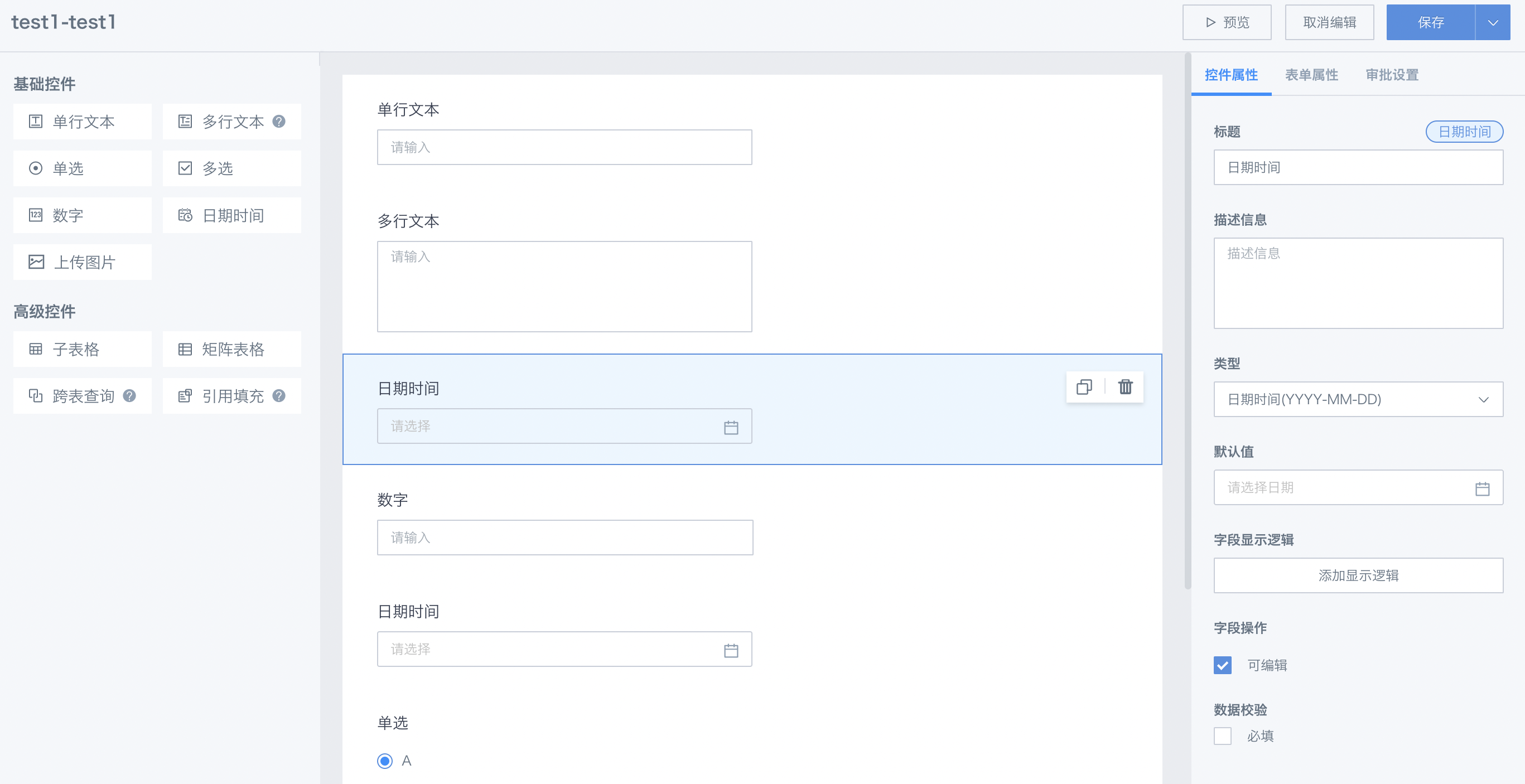Click the 单行文本 form input

coord(564,147)
